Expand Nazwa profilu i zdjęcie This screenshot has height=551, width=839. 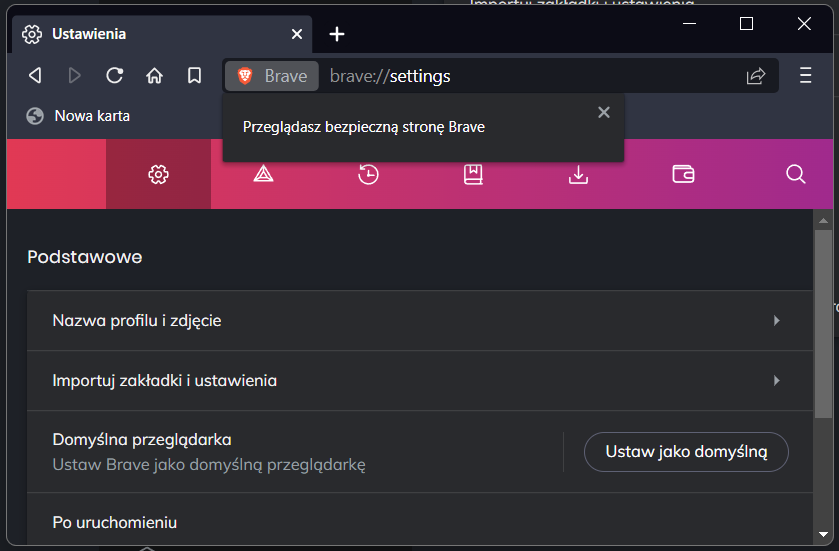pyautogui.click(x=420, y=320)
